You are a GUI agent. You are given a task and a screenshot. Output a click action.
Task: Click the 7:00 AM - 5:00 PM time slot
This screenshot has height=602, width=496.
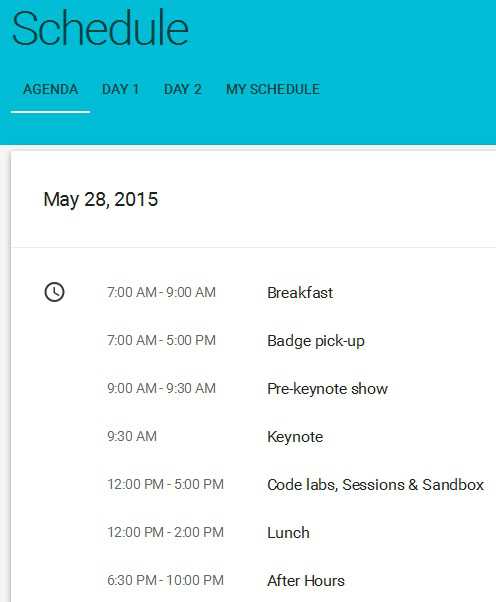[x=162, y=341]
